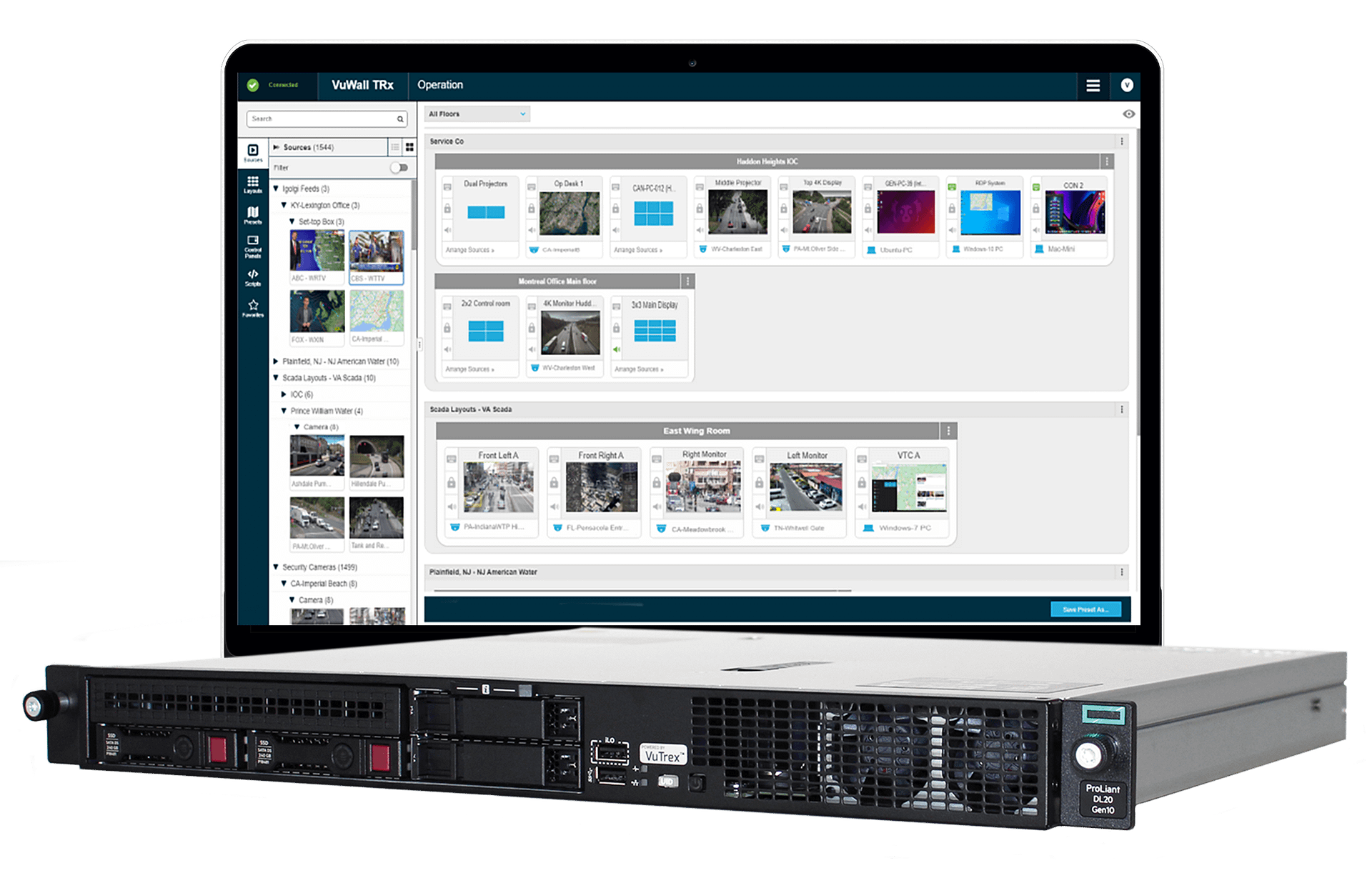
Task: Click Arrange Sources on 2x2 Control room
Action: [x=469, y=369]
